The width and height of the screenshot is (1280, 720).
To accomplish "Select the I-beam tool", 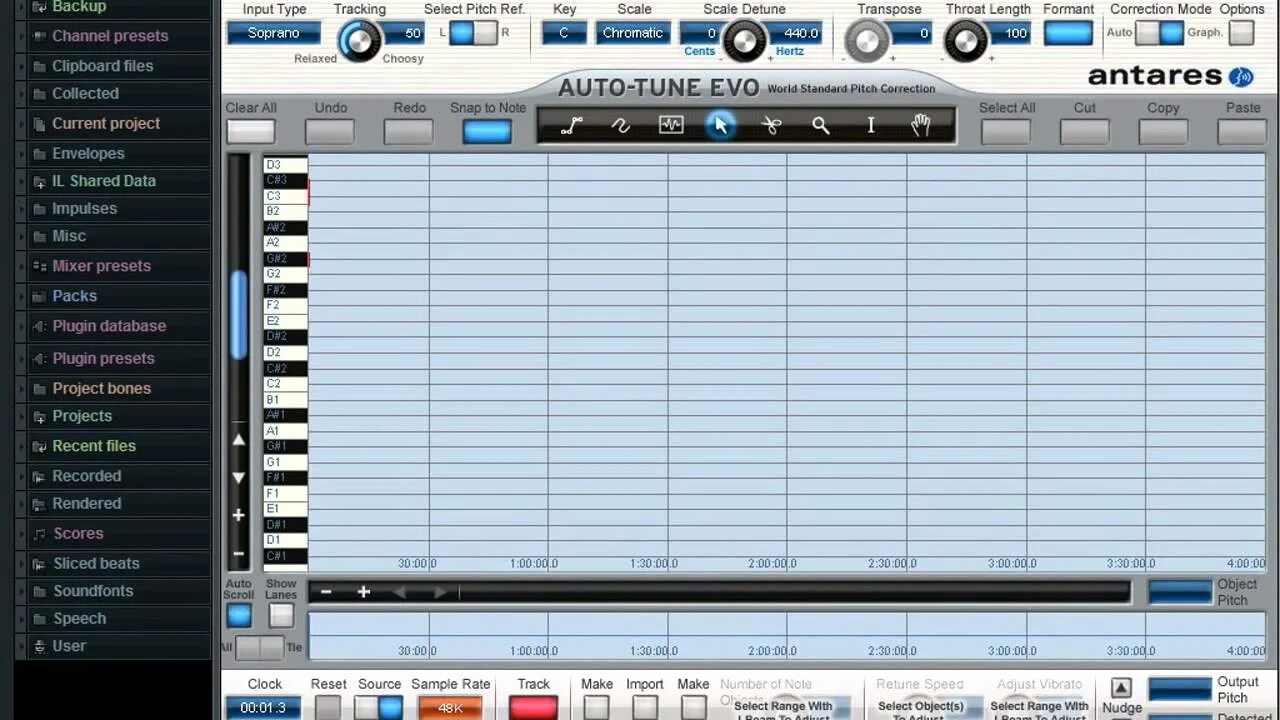I will [x=871, y=125].
